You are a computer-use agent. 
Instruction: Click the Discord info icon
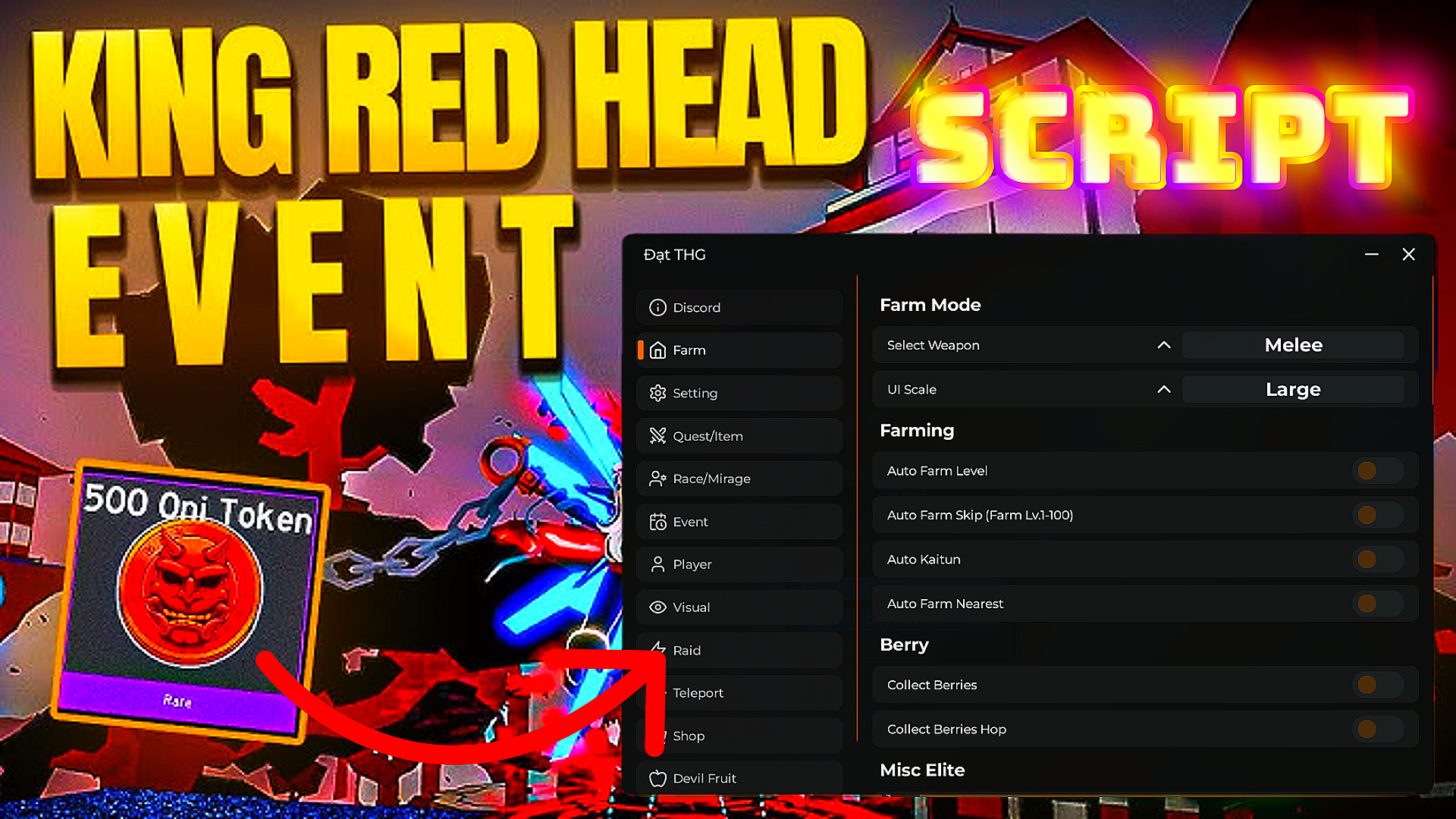click(657, 307)
